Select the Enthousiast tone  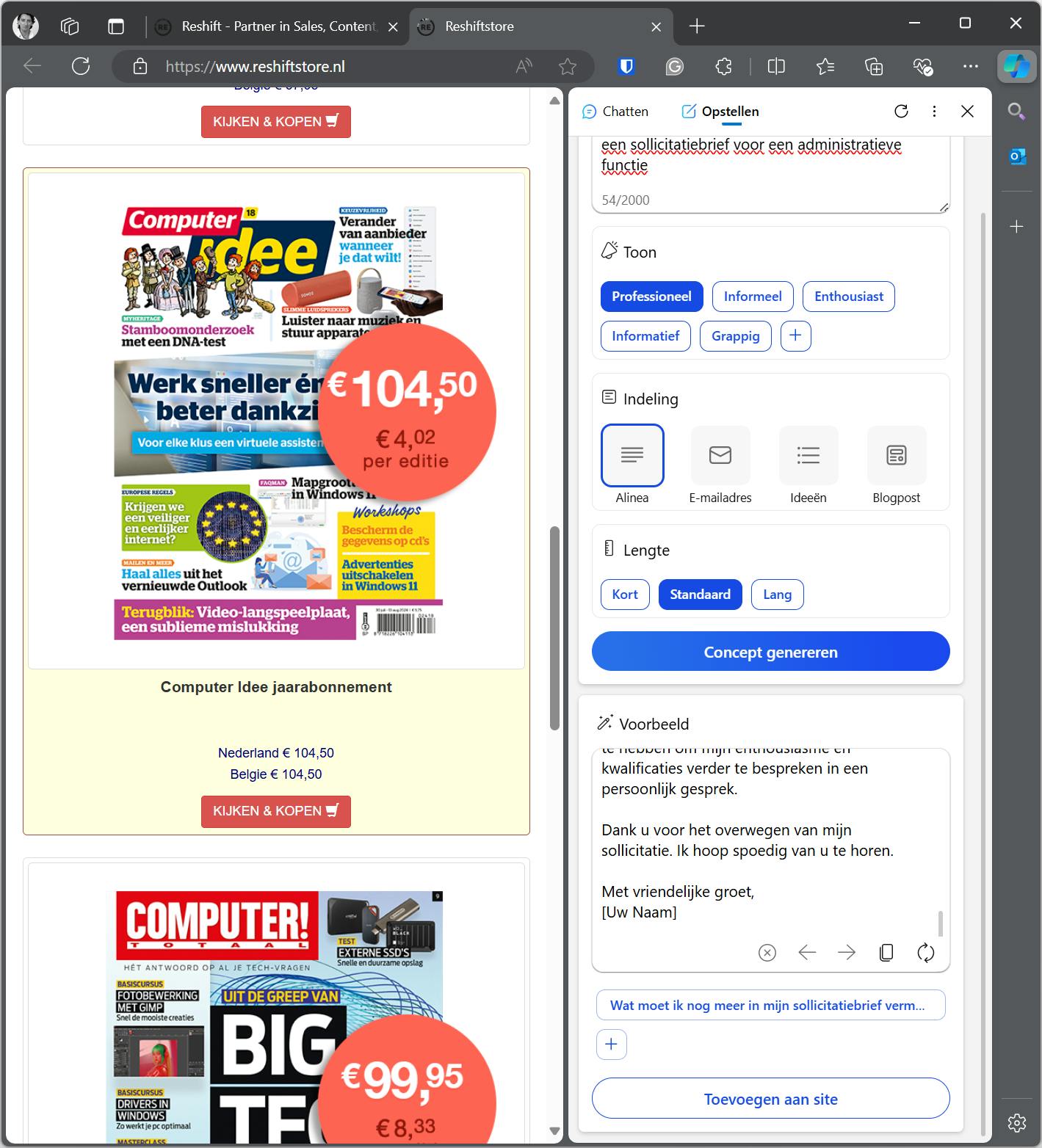849,297
